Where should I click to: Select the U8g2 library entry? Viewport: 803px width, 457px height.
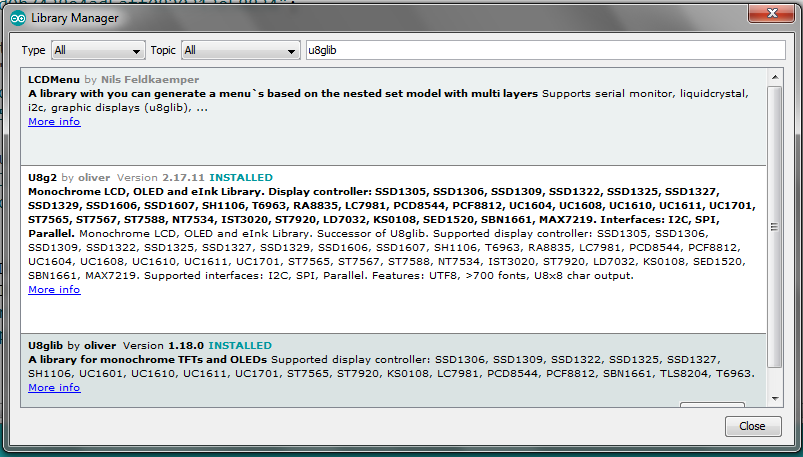coord(400,310)
